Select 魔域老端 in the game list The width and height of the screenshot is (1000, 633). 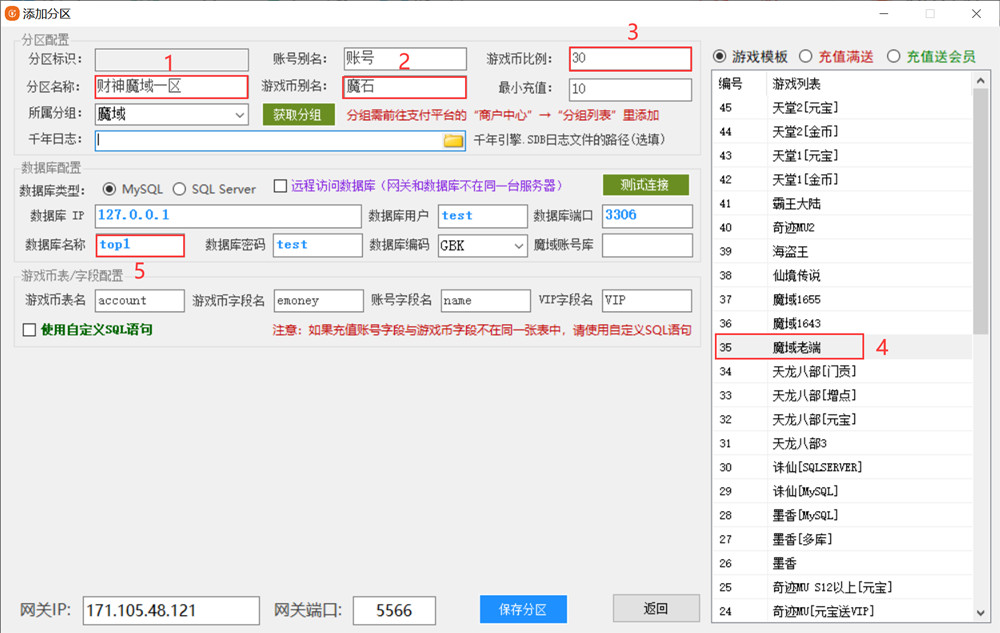click(x=802, y=347)
